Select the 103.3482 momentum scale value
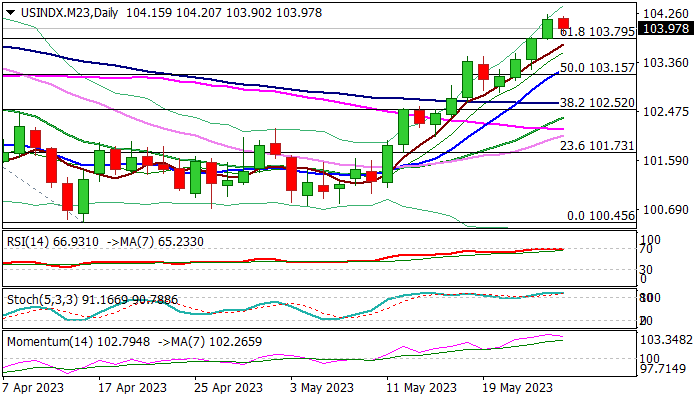 [667, 341]
